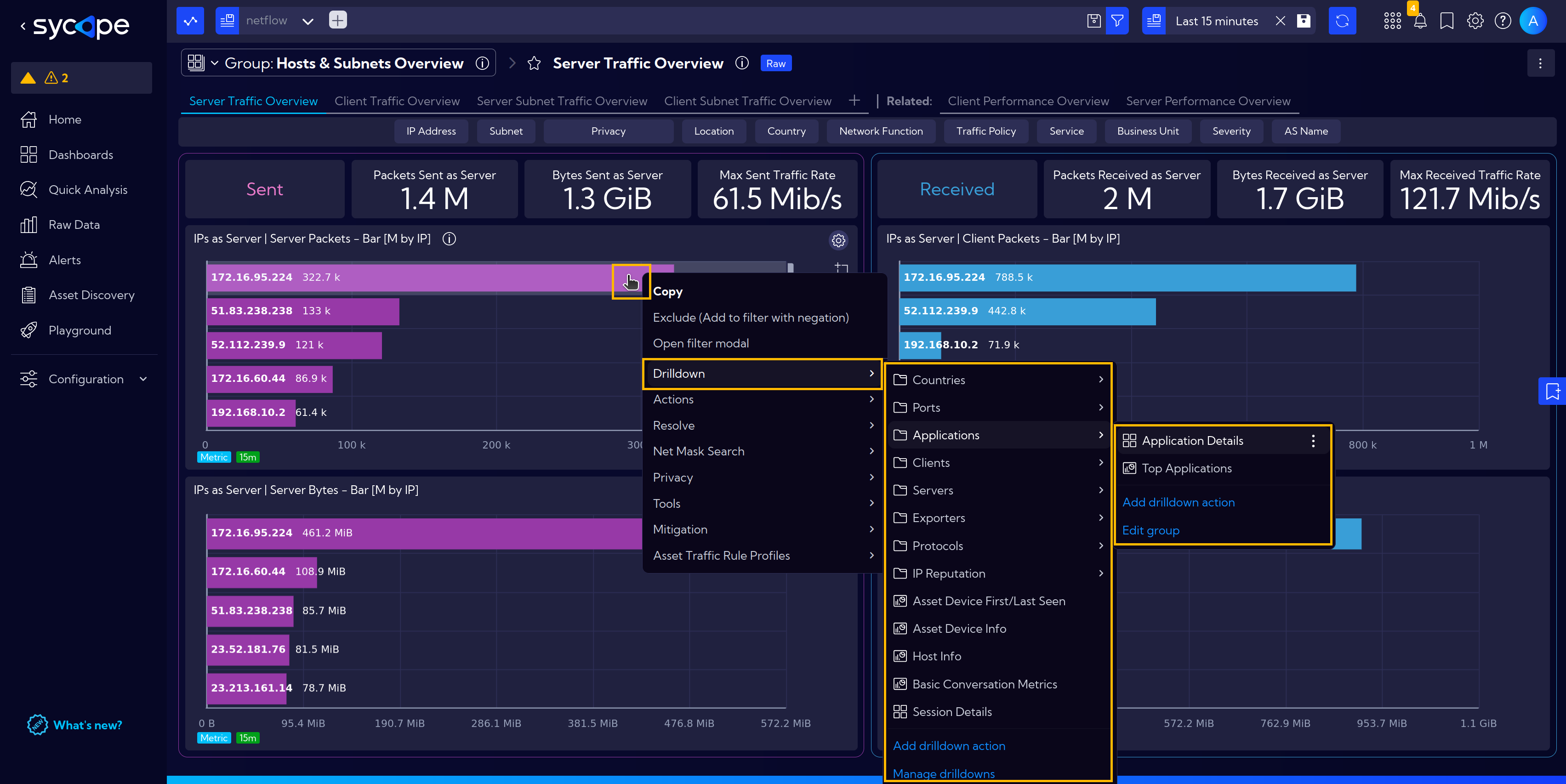Show info for Hosts & Subnets group
The height and width of the screenshot is (784, 1566).
(x=482, y=63)
